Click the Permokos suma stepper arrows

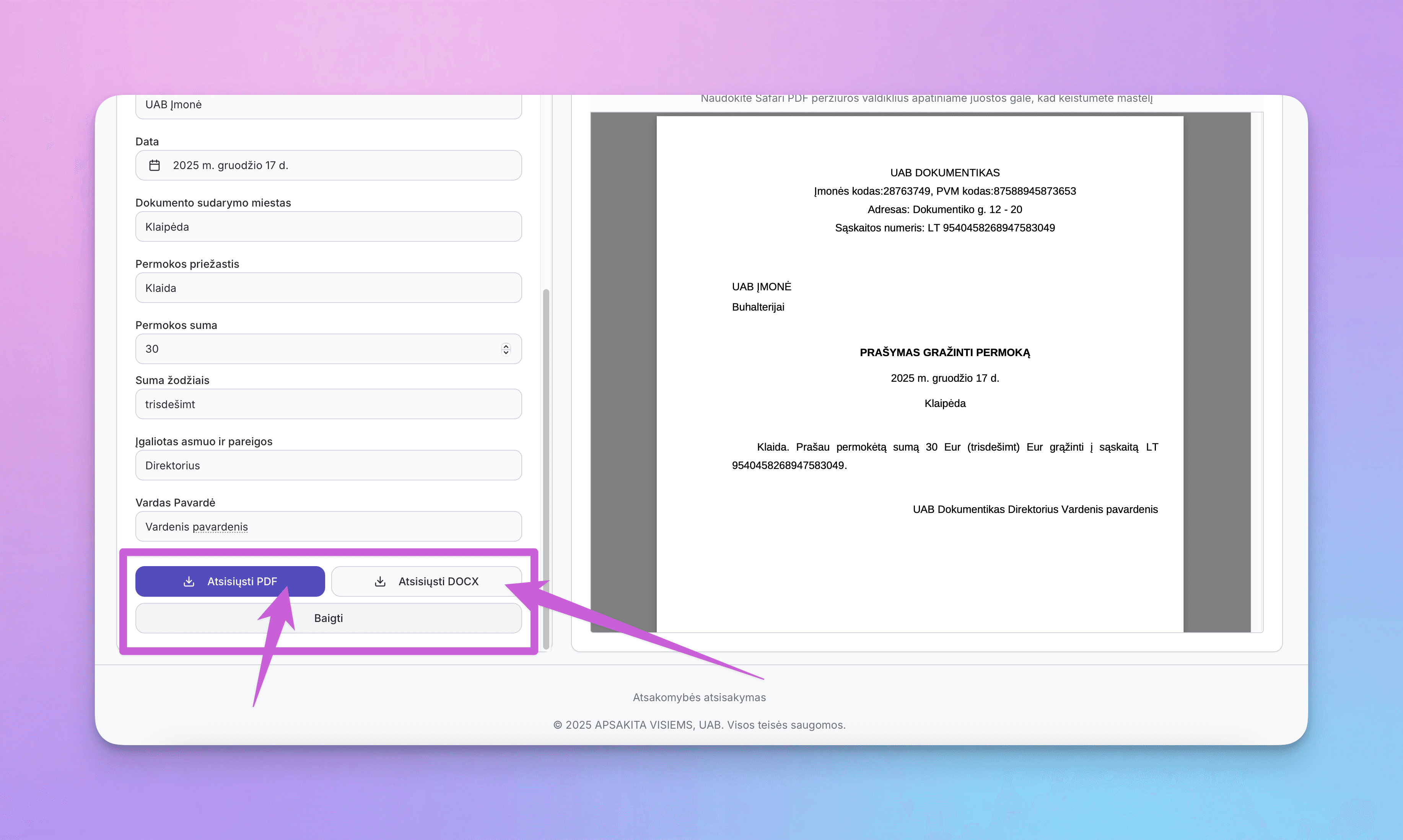tap(506, 349)
